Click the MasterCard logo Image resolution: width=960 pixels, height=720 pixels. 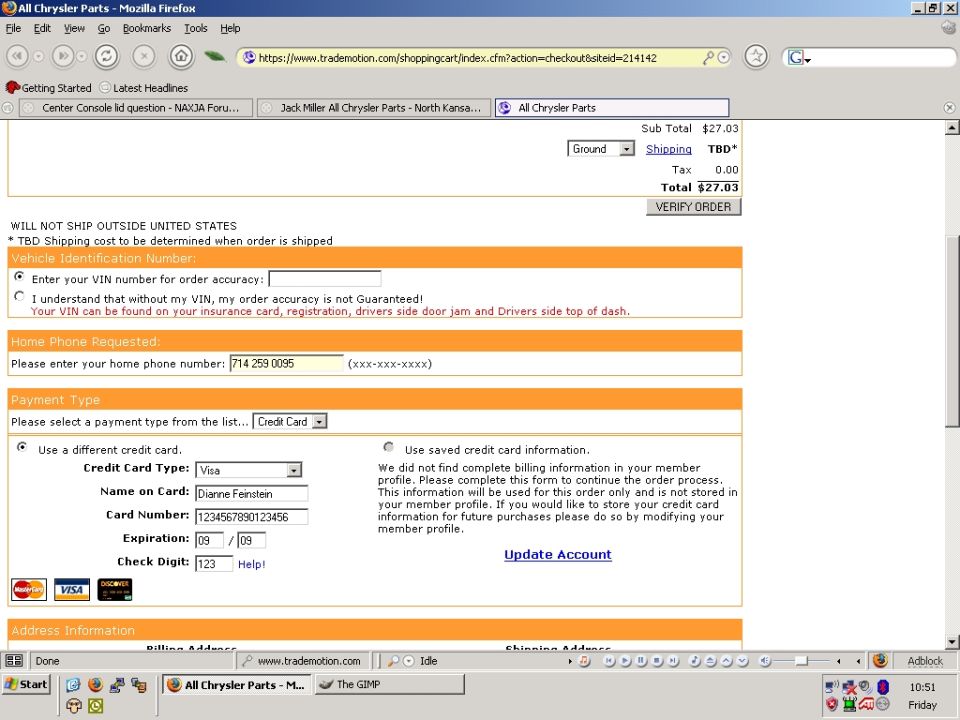coord(29,589)
